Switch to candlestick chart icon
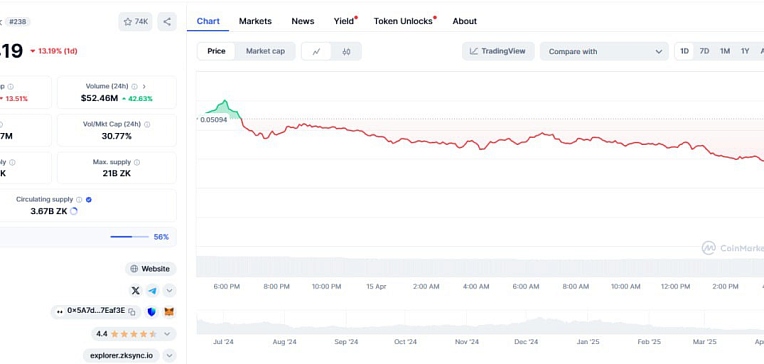 click(x=346, y=51)
